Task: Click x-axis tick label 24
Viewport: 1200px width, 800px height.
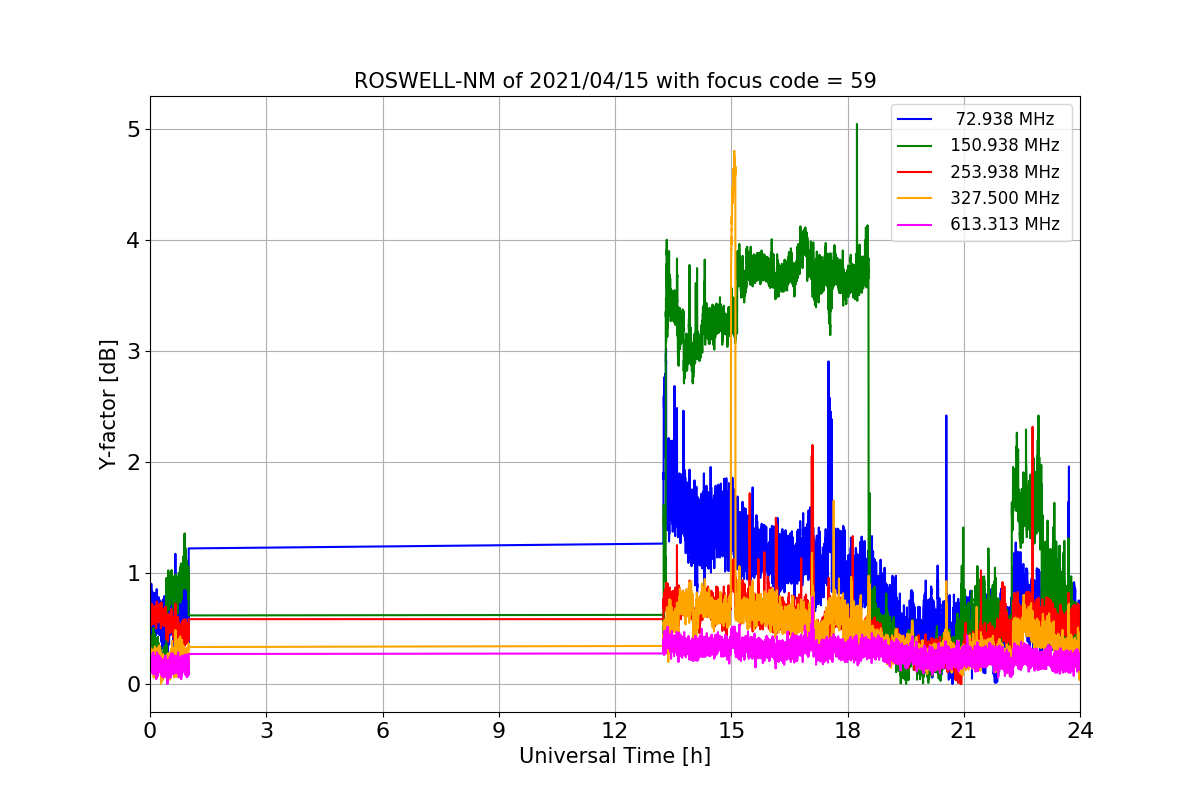Action: (1080, 731)
